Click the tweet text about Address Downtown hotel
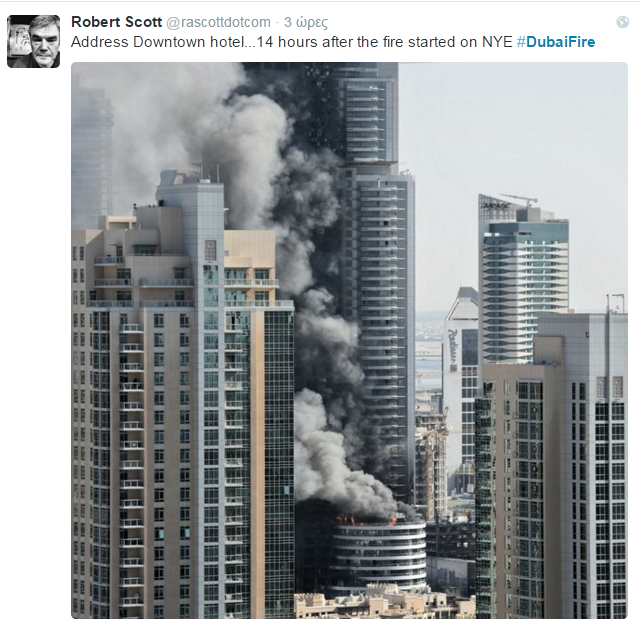The height and width of the screenshot is (619, 640). tap(291, 42)
